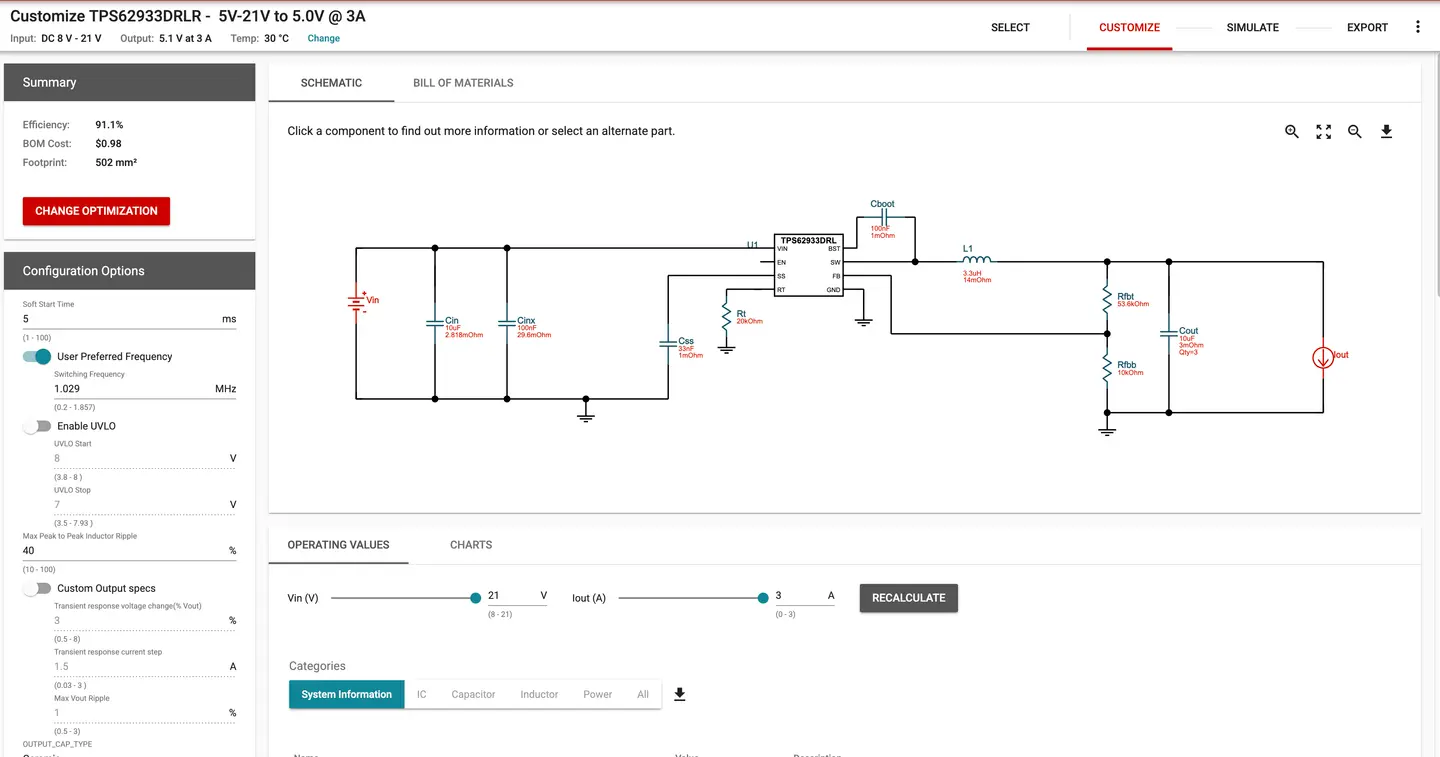Select the Cin input capacitor symbol
Viewport: 1440px width, 757px height.
coord(435,324)
